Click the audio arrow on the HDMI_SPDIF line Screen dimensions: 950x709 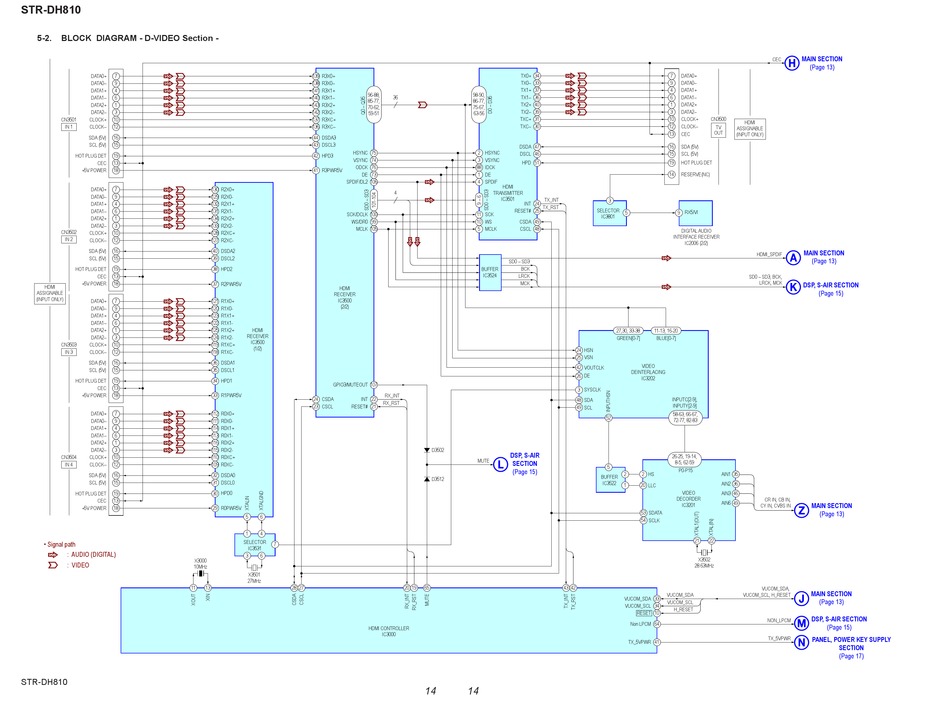[x=666, y=258]
